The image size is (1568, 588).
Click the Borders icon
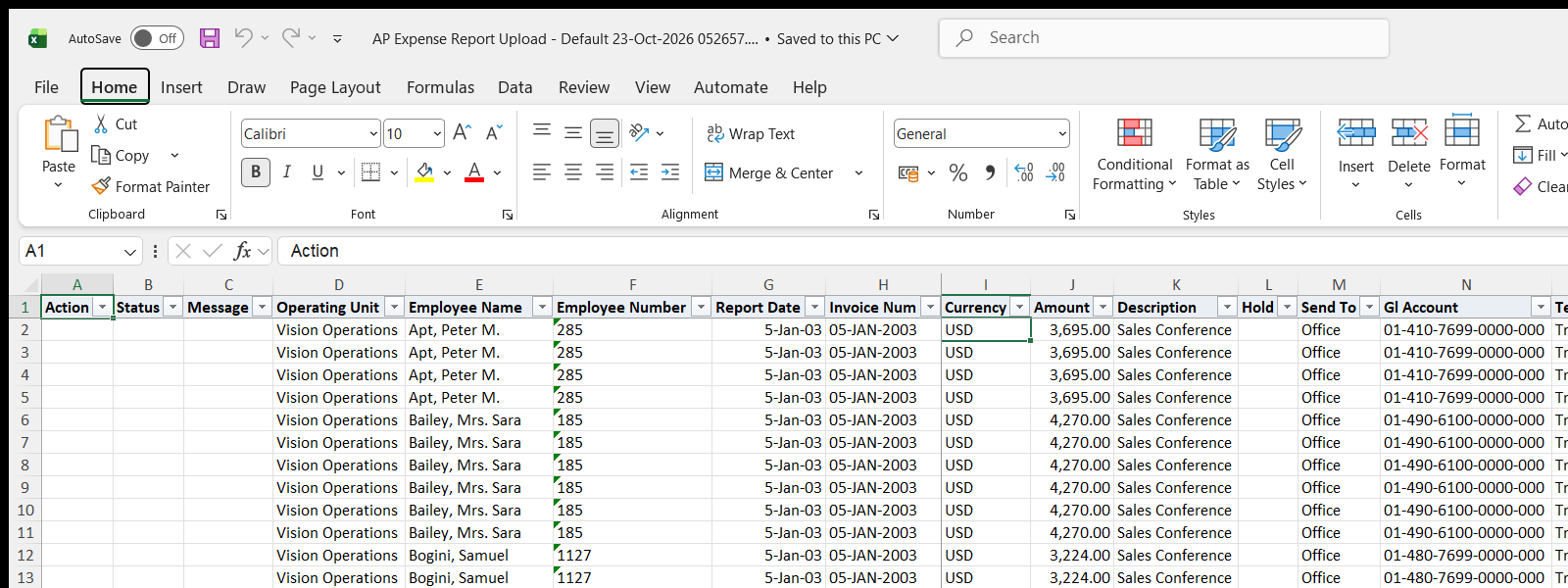[370, 172]
